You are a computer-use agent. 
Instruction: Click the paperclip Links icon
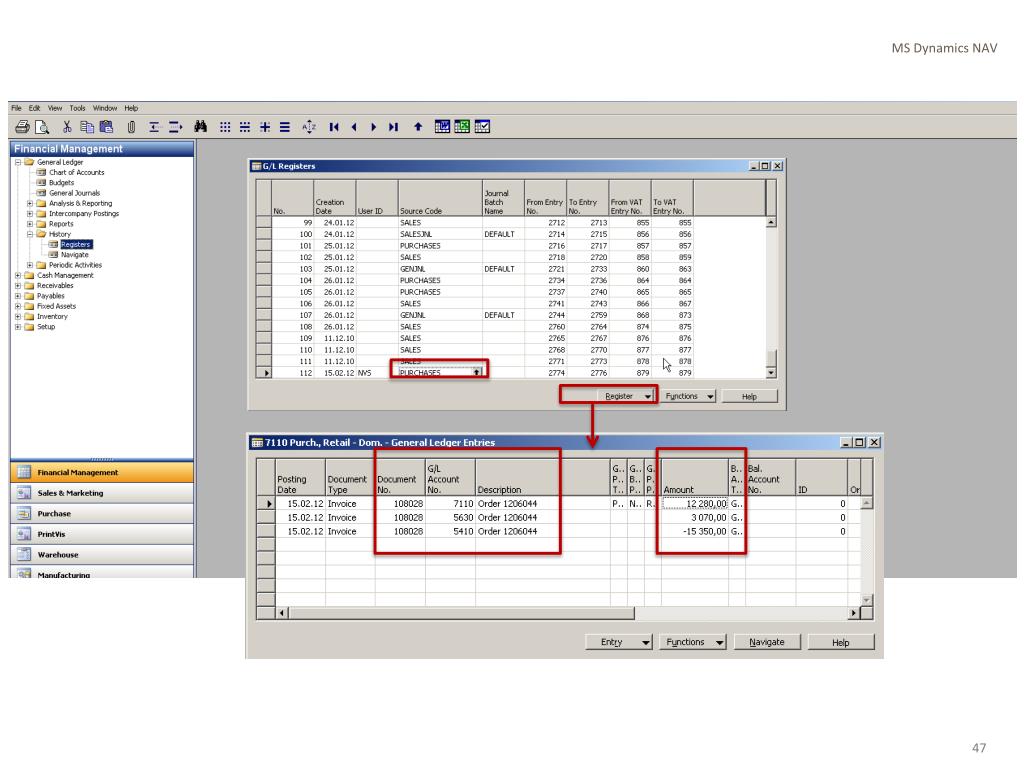131,127
